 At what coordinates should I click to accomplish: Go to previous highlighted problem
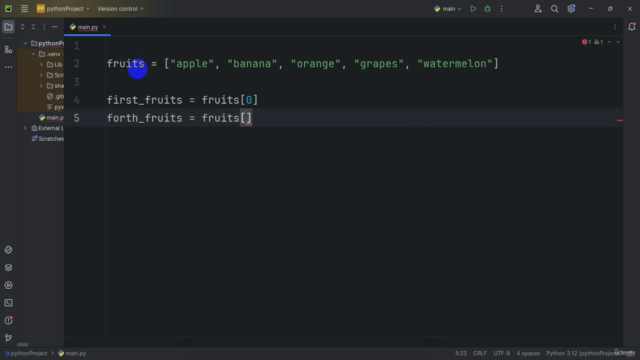coord(609,42)
